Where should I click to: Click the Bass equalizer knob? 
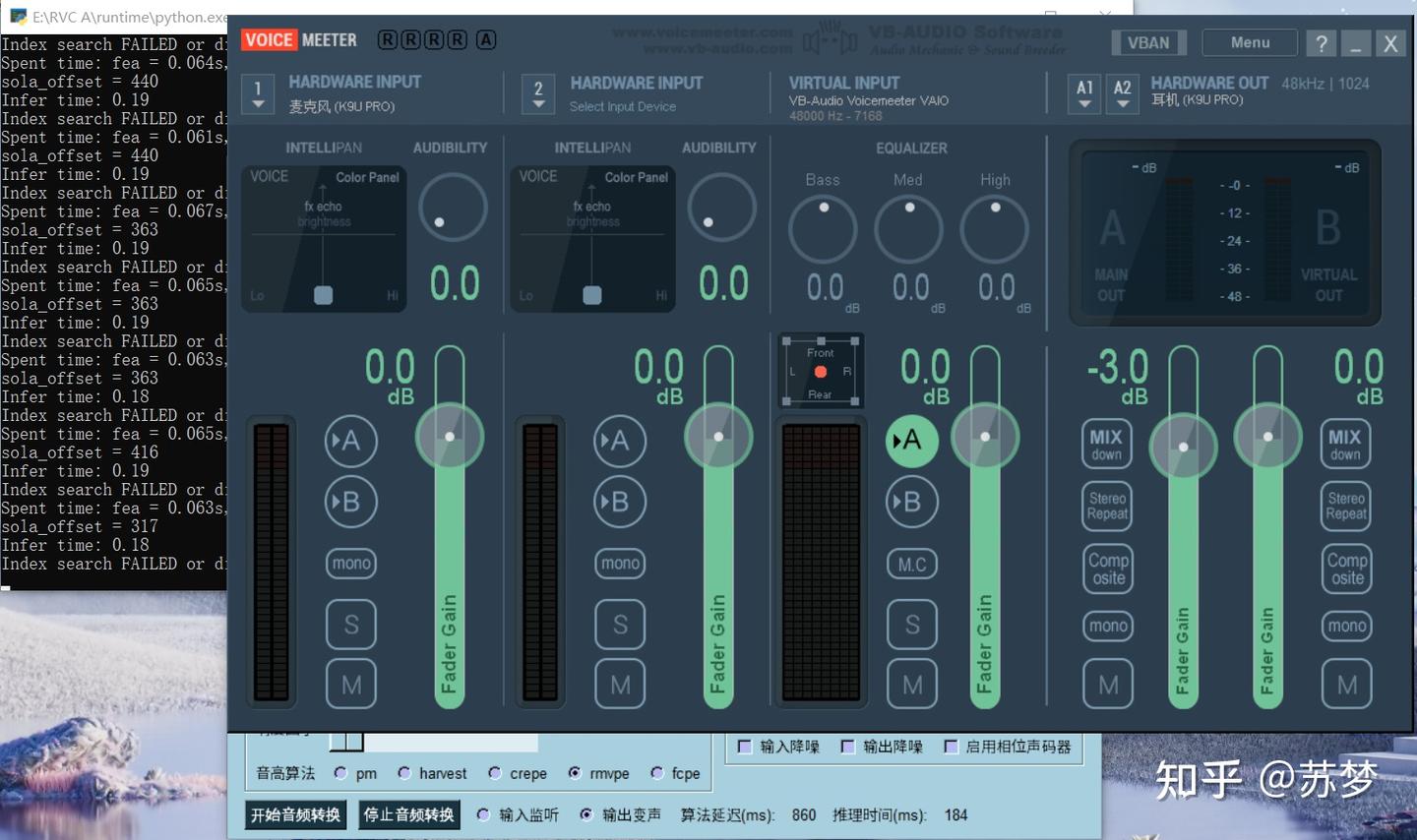coord(823,229)
